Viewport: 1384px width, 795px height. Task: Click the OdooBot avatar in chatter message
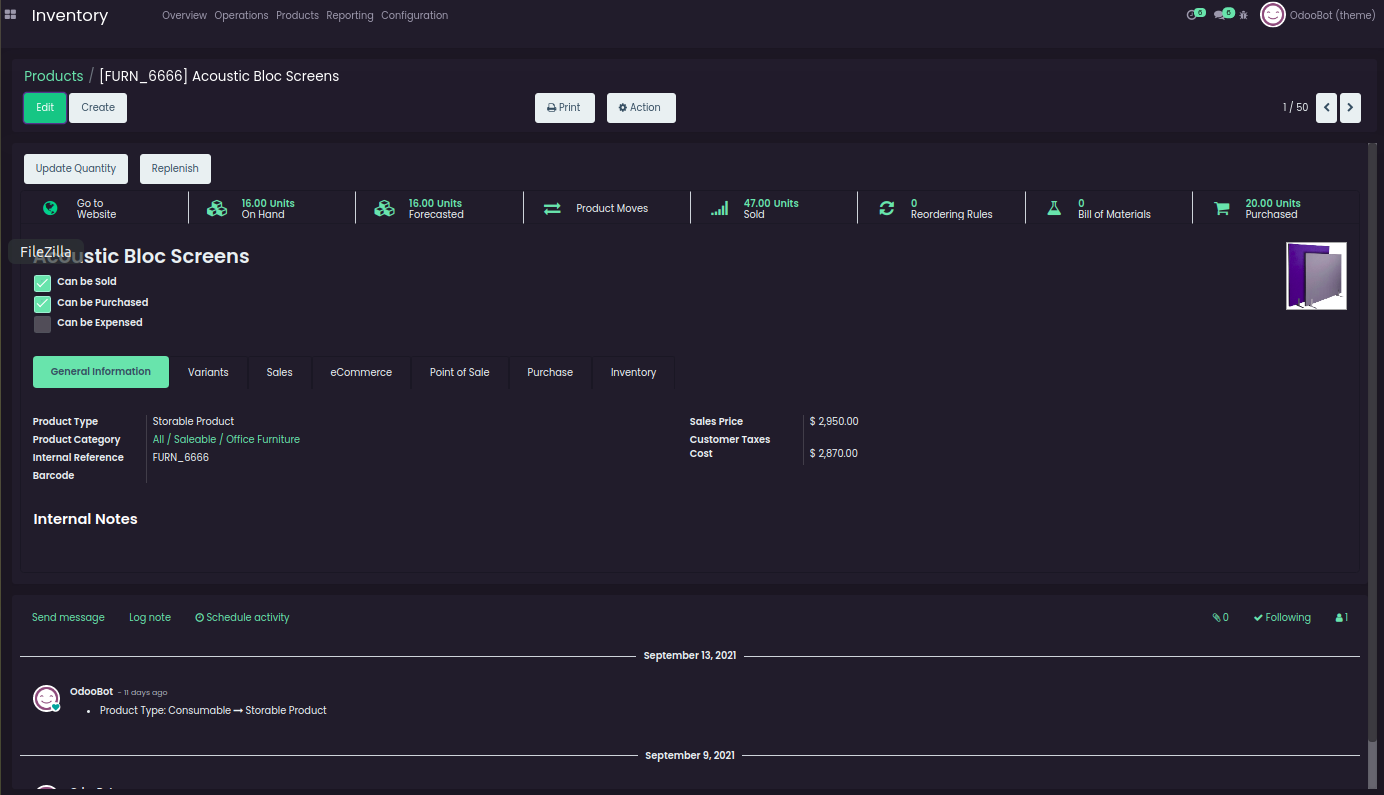pos(47,698)
